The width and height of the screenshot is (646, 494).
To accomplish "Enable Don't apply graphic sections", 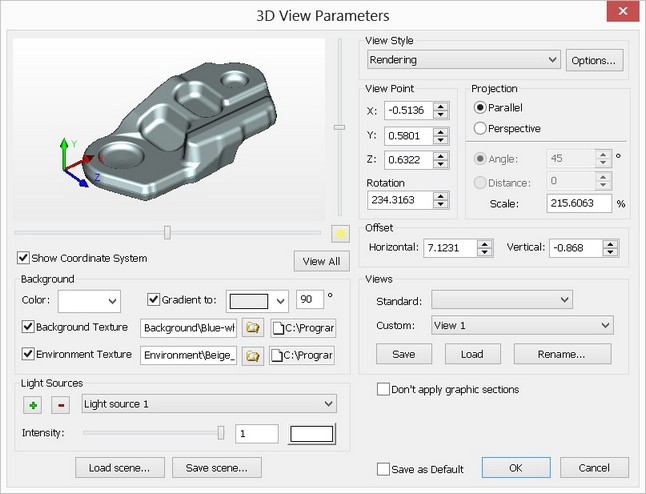I will click(384, 389).
